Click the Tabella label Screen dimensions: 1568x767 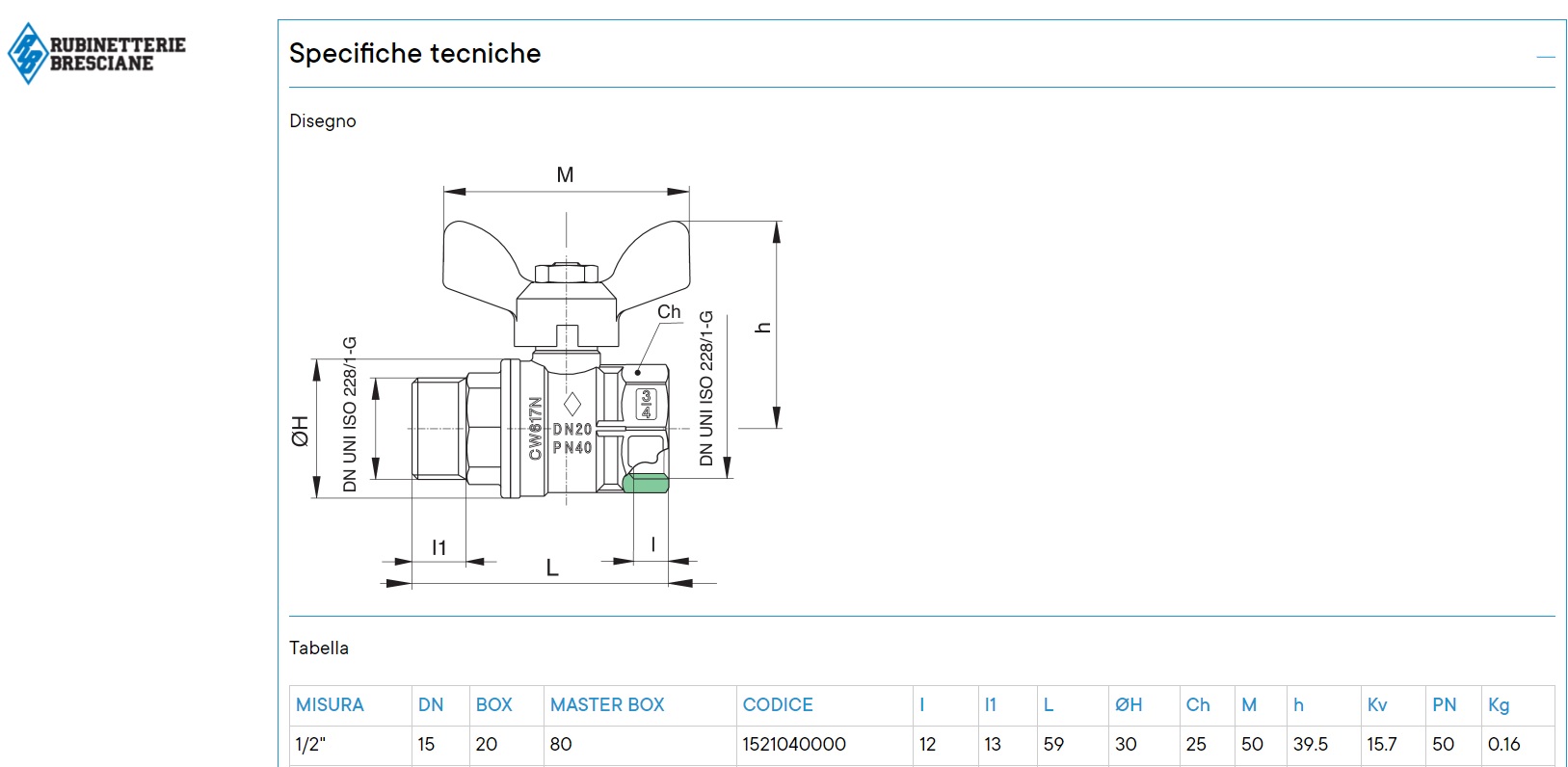pyautogui.click(x=319, y=648)
